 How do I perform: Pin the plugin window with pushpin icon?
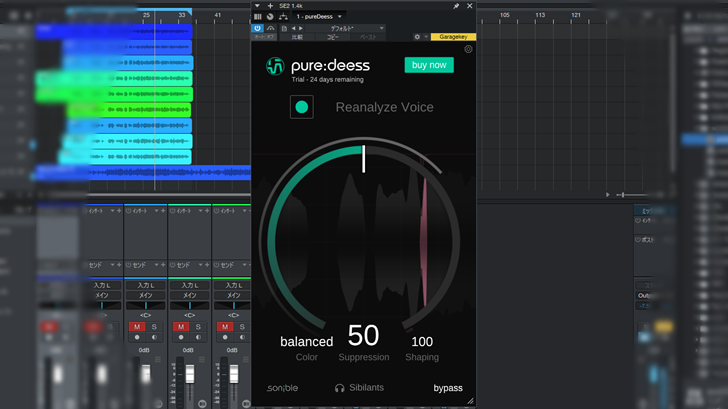pyautogui.click(x=456, y=6)
